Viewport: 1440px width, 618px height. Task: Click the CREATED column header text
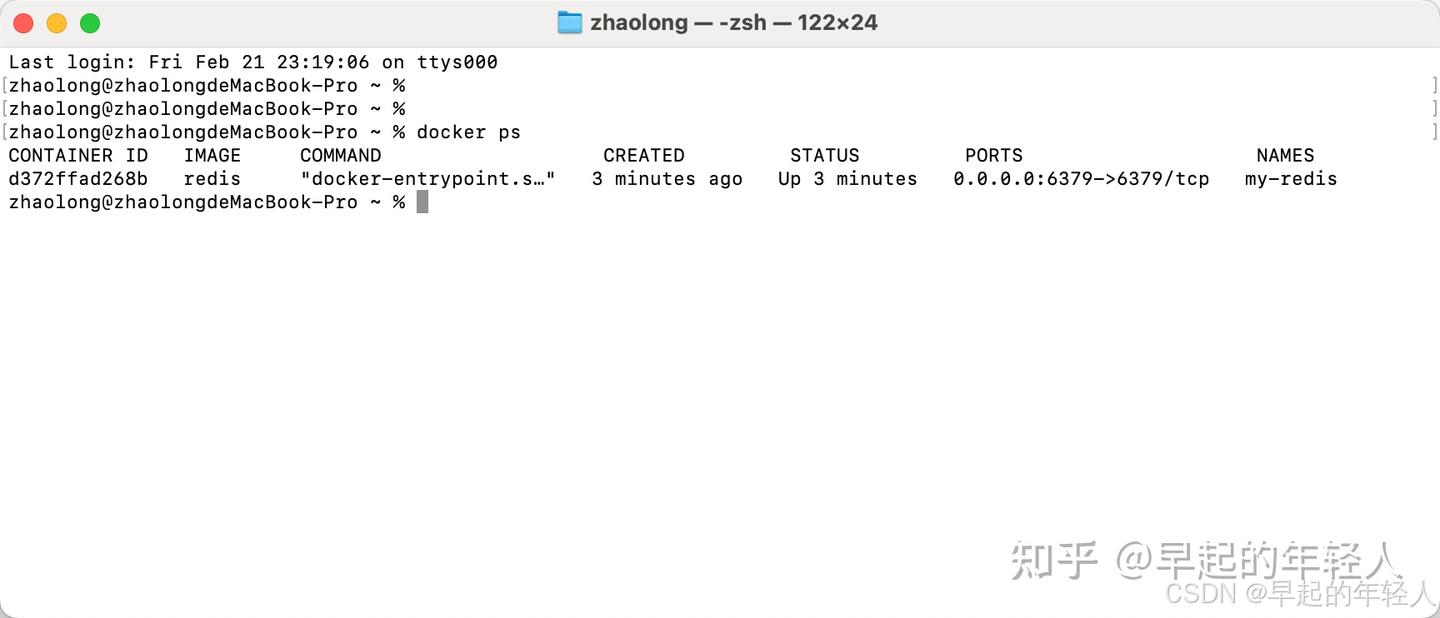[x=643, y=155]
